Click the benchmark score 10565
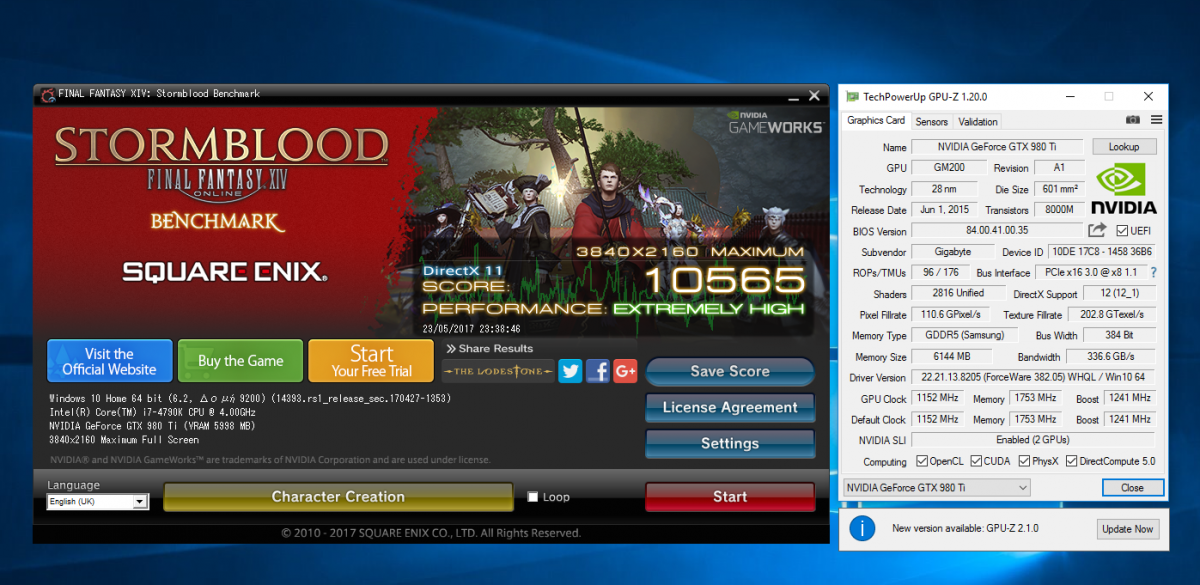The image size is (1200, 585). 724,280
